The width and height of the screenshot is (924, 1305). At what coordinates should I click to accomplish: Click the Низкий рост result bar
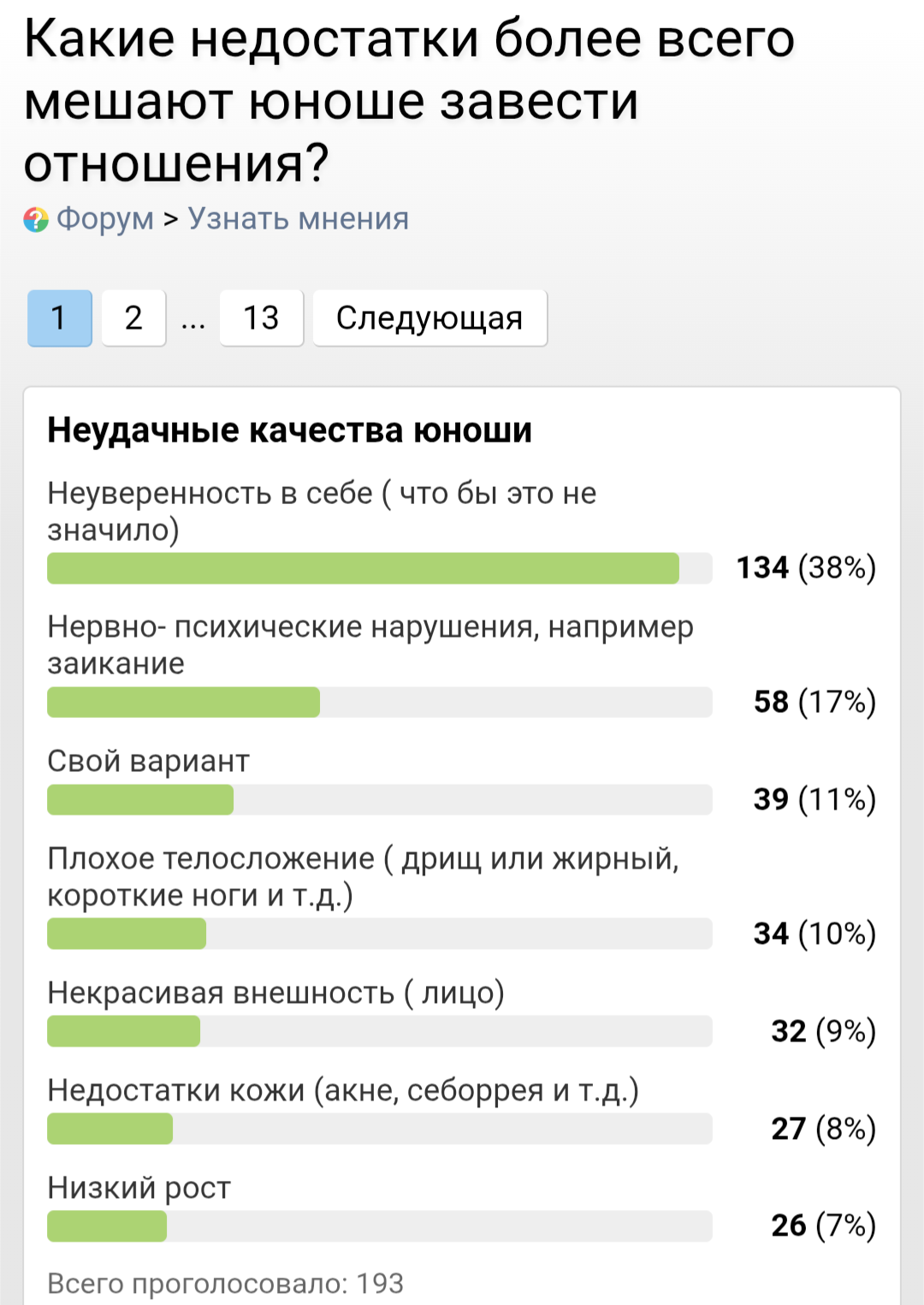107,1226
